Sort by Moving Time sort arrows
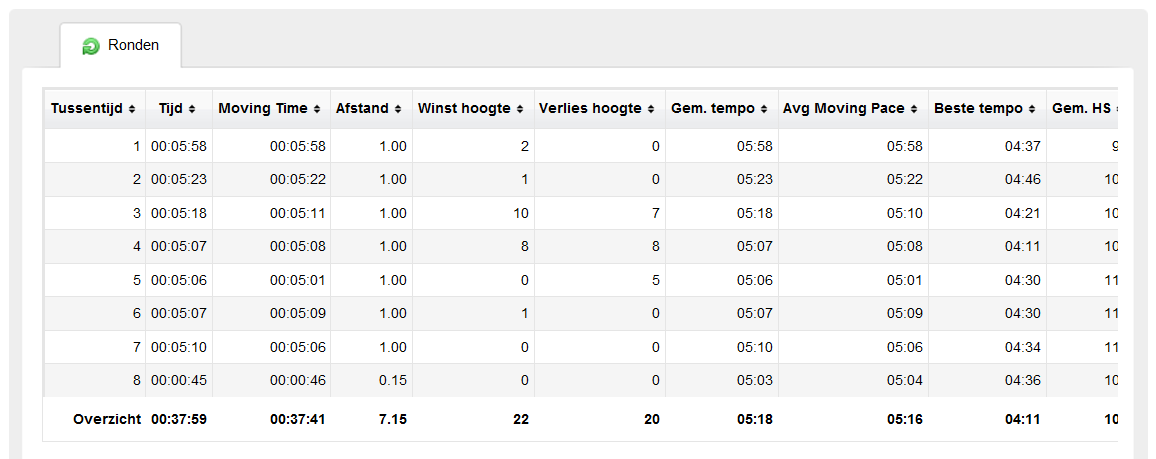 (x=316, y=109)
